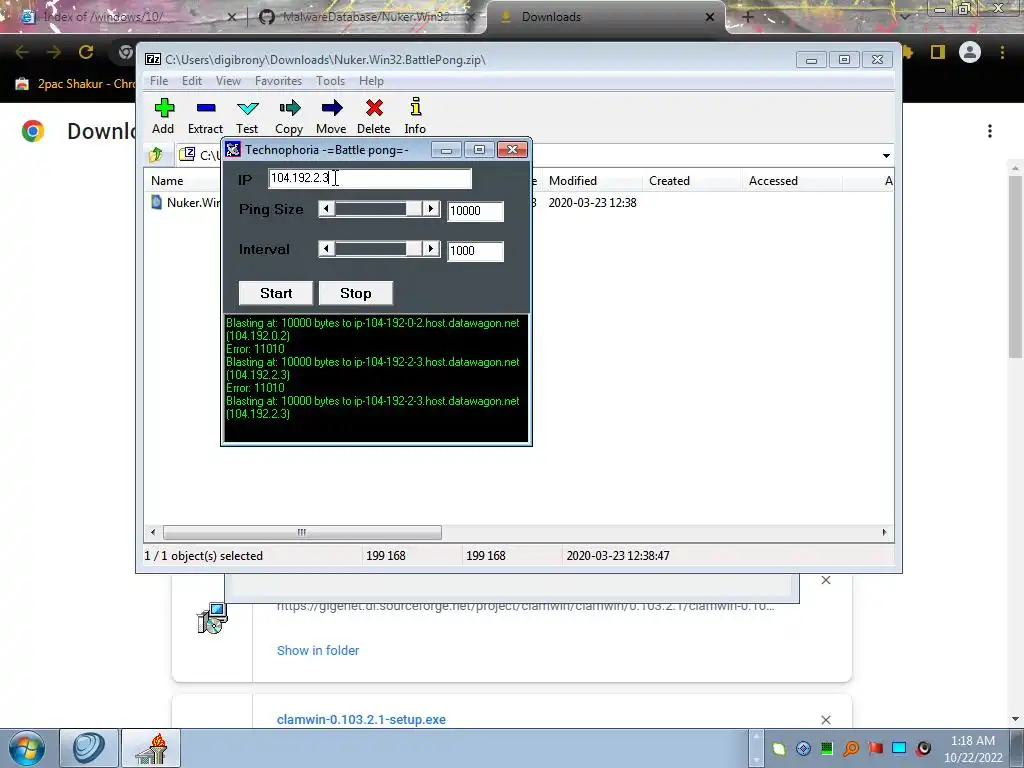
Task: Open Chrome's three-dot menu
Action: [1002, 52]
